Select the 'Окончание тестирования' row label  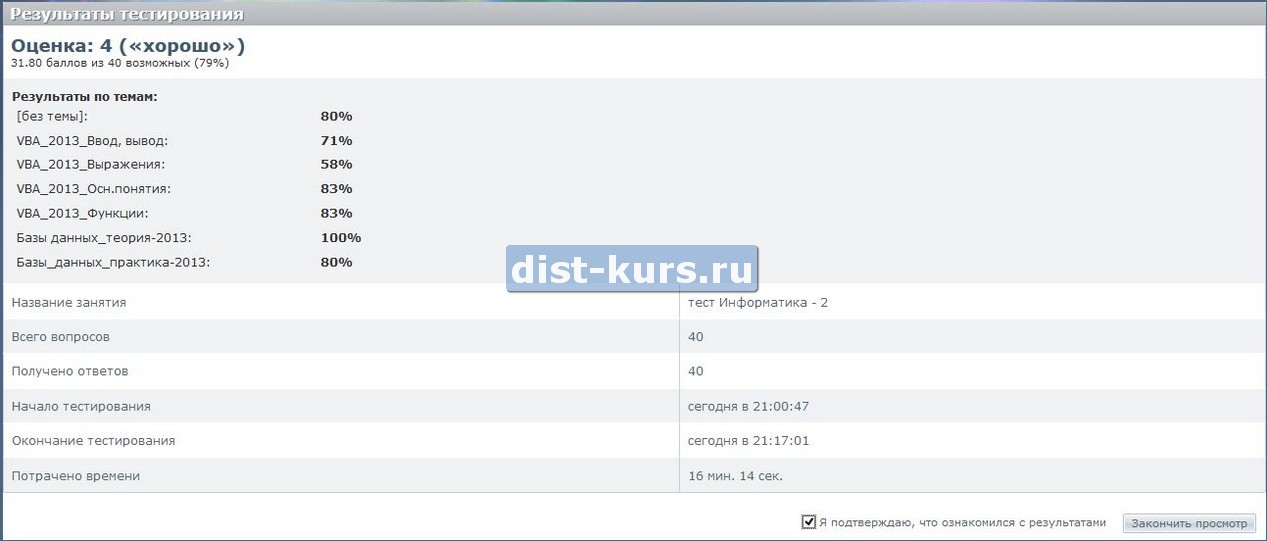[x=93, y=440]
